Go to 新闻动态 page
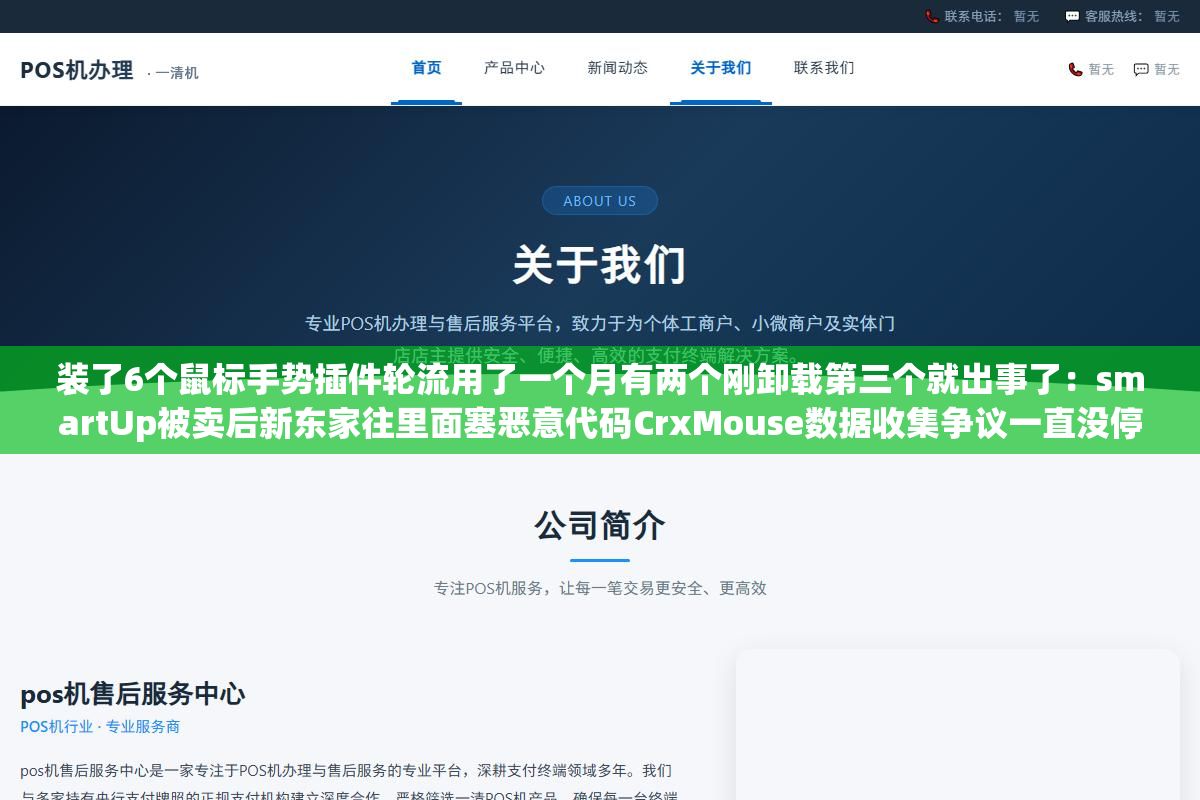The width and height of the screenshot is (1200, 800). pos(617,68)
